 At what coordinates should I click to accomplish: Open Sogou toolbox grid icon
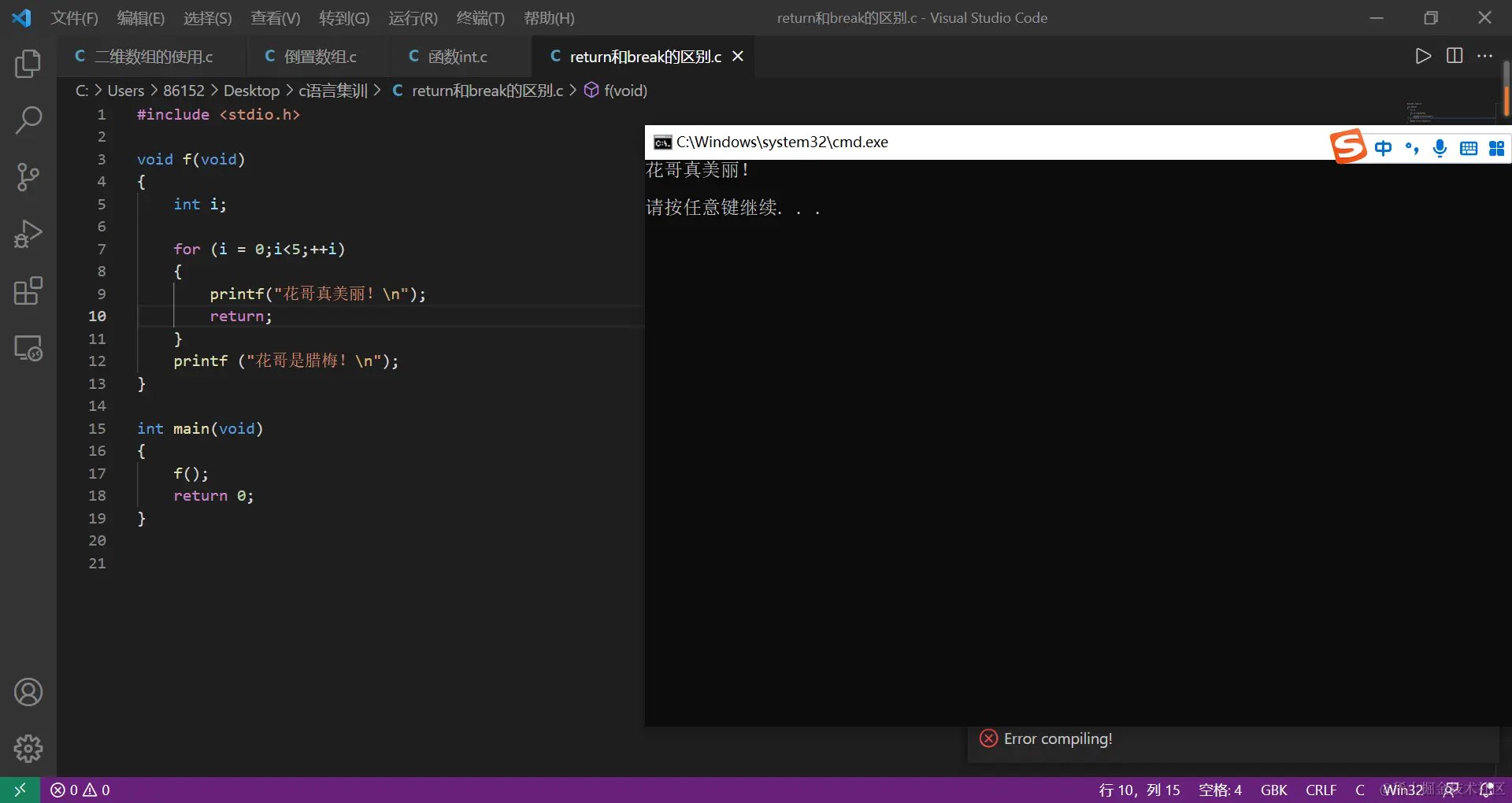tap(1497, 148)
